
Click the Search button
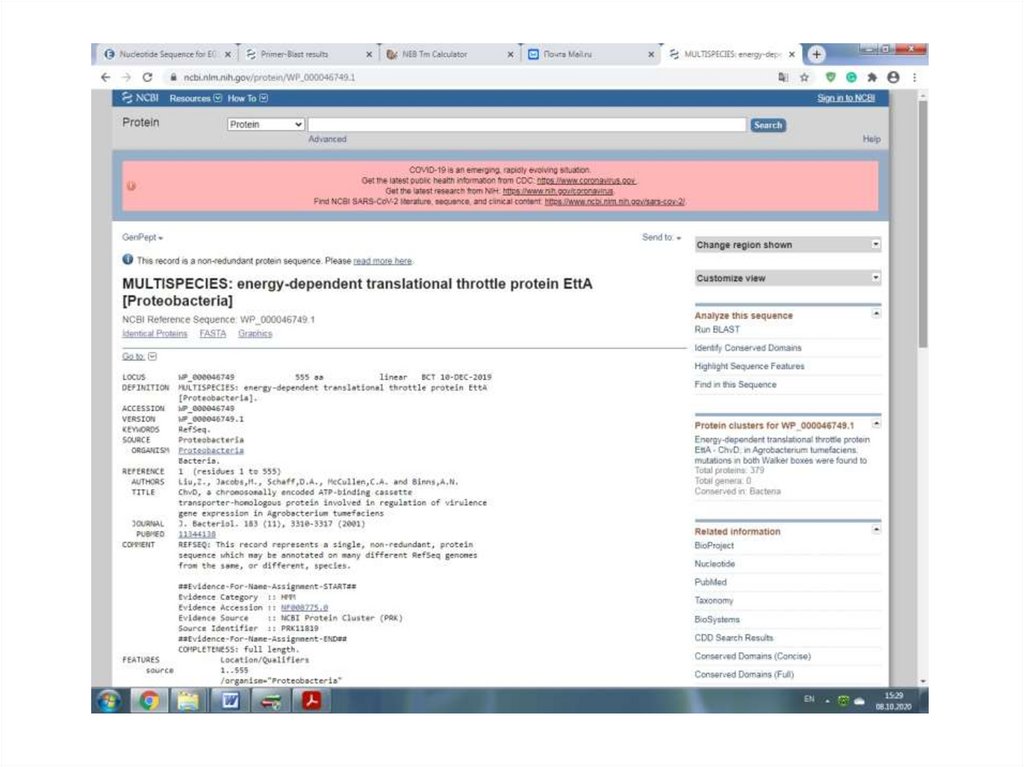click(768, 125)
